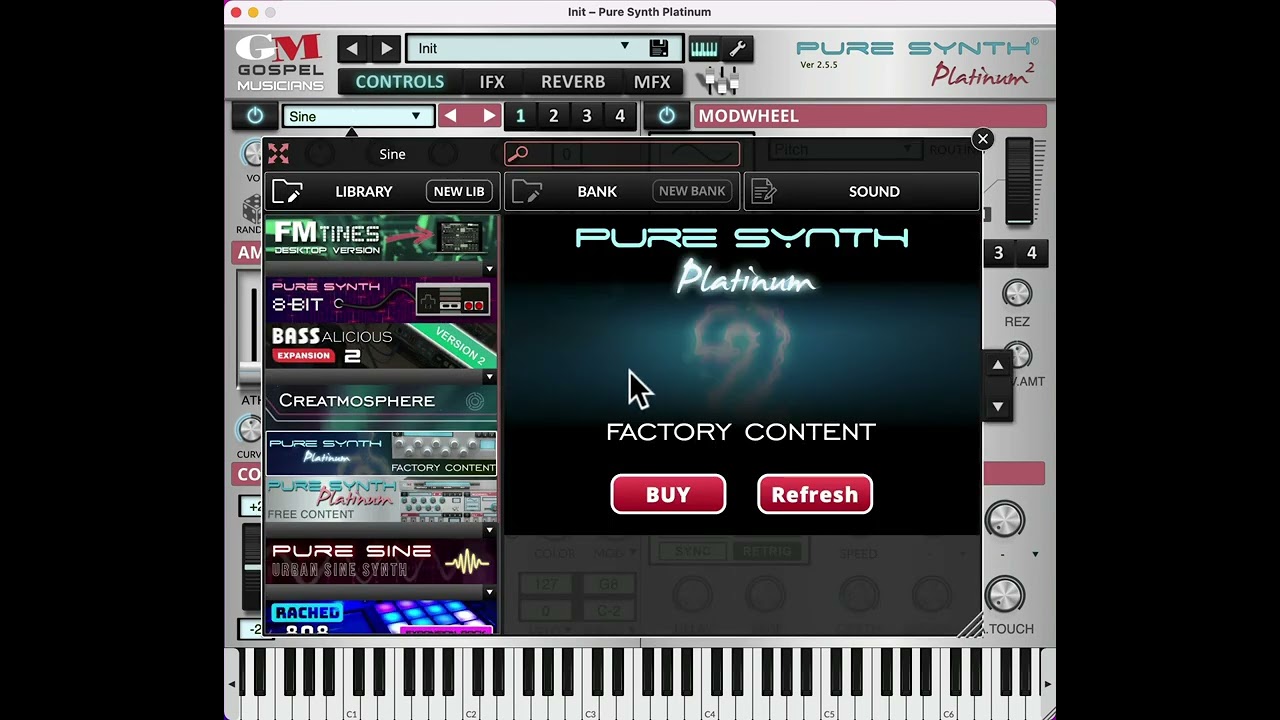This screenshot has width=1280, height=720.
Task: Select the Creatmosphere library
Action: point(381,401)
